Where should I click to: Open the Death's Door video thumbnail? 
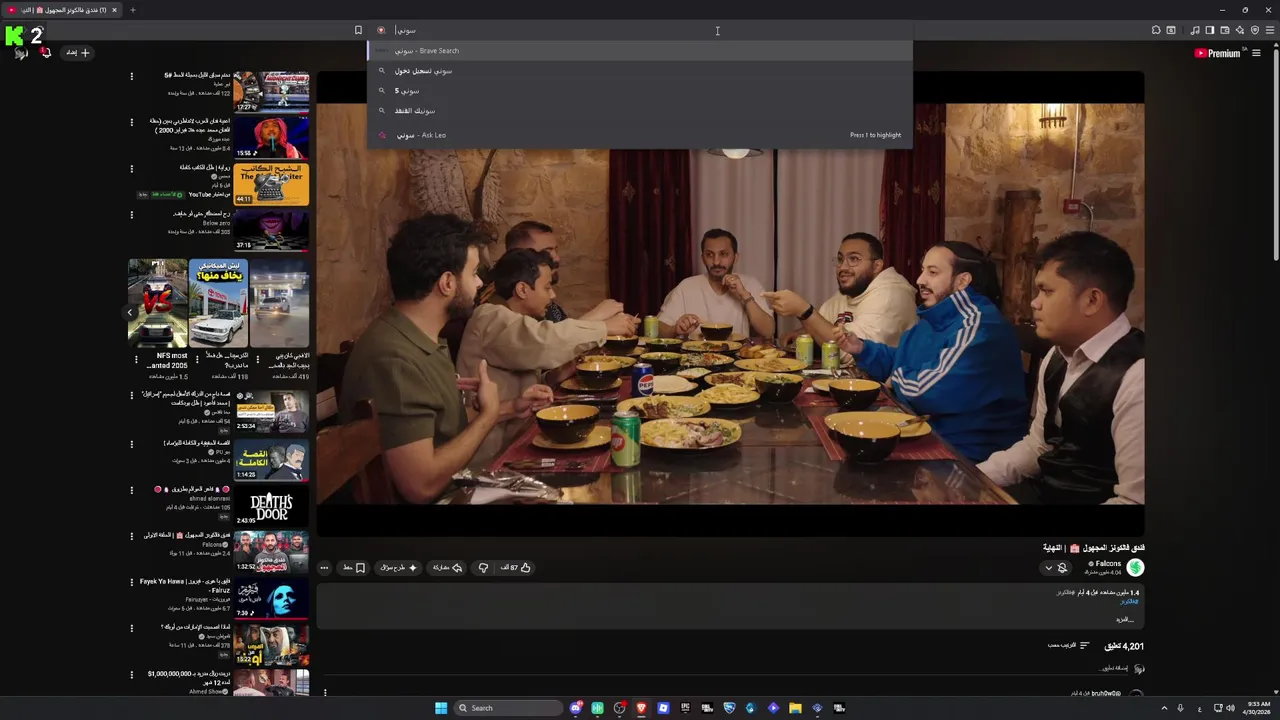(x=271, y=507)
